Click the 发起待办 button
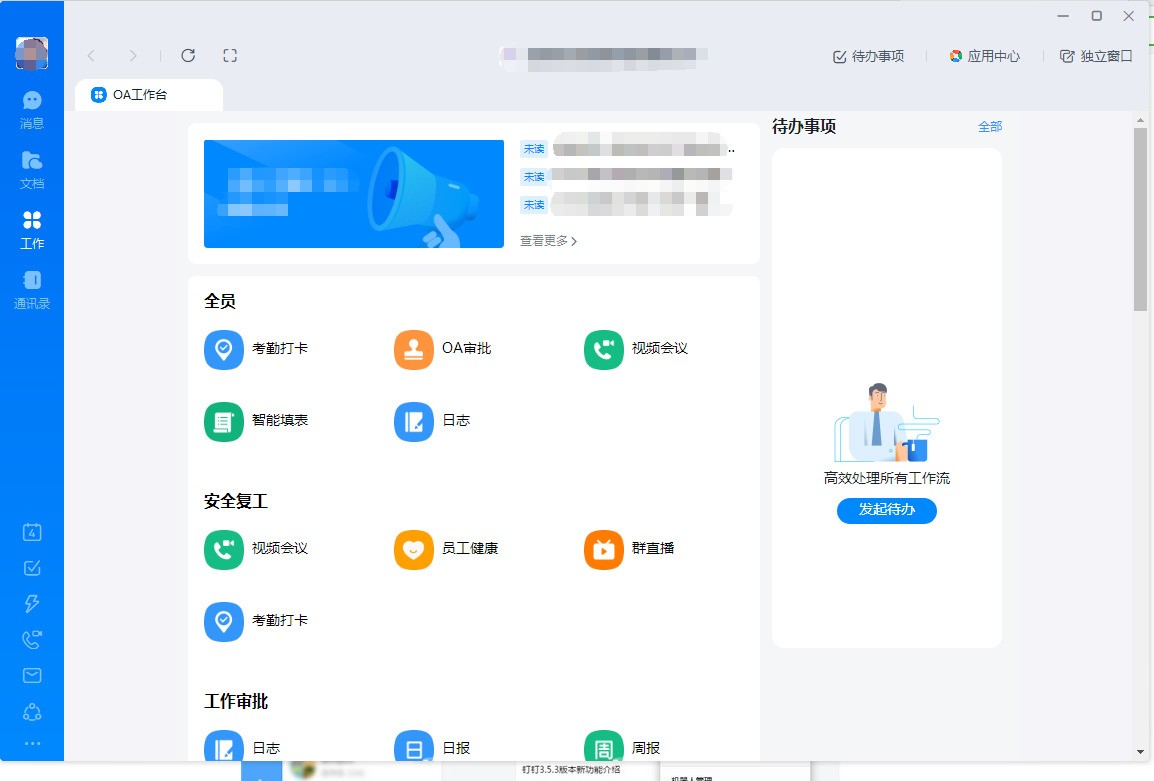The width and height of the screenshot is (1154, 781). pos(886,511)
